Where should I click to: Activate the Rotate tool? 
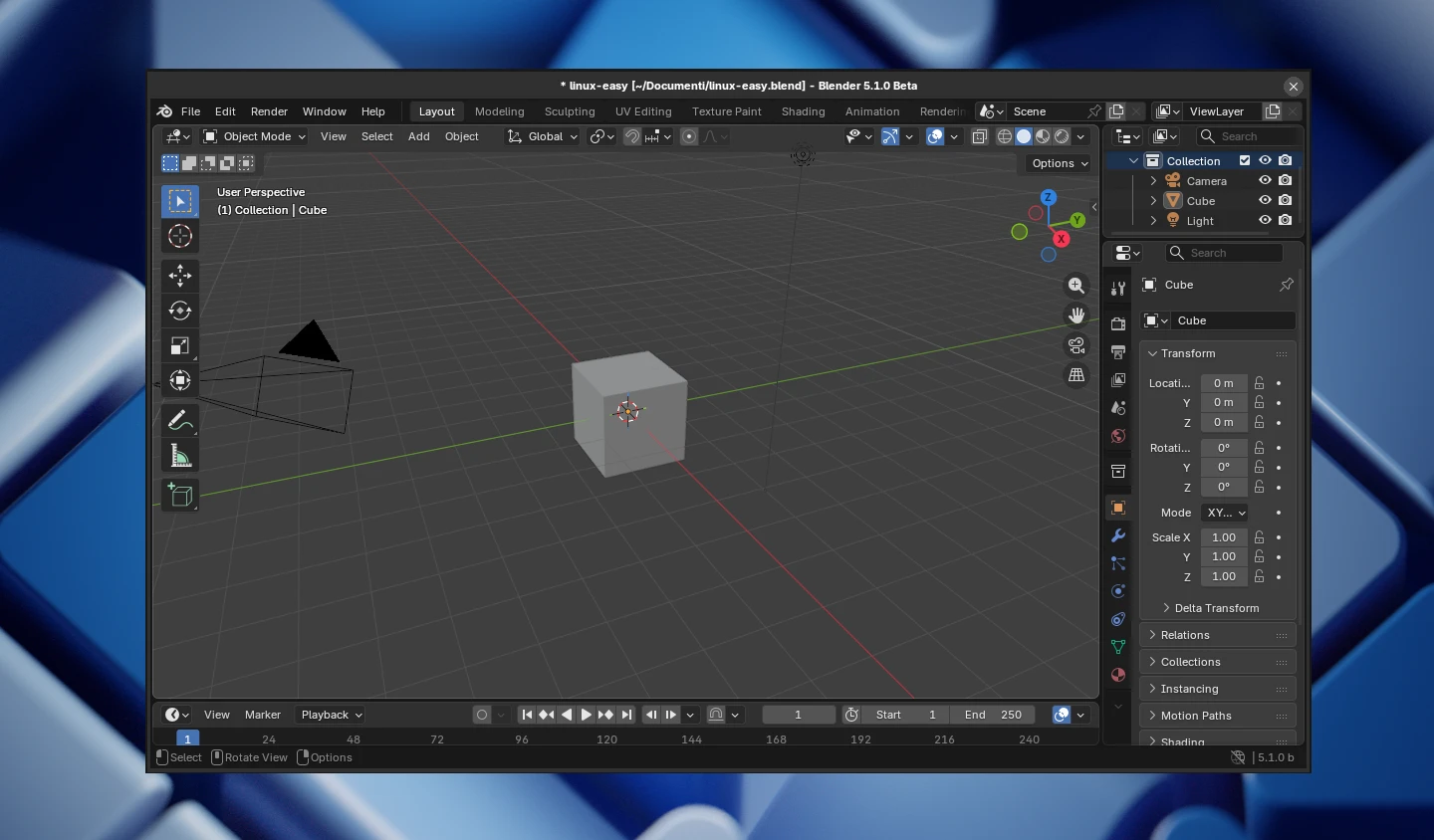[180, 311]
